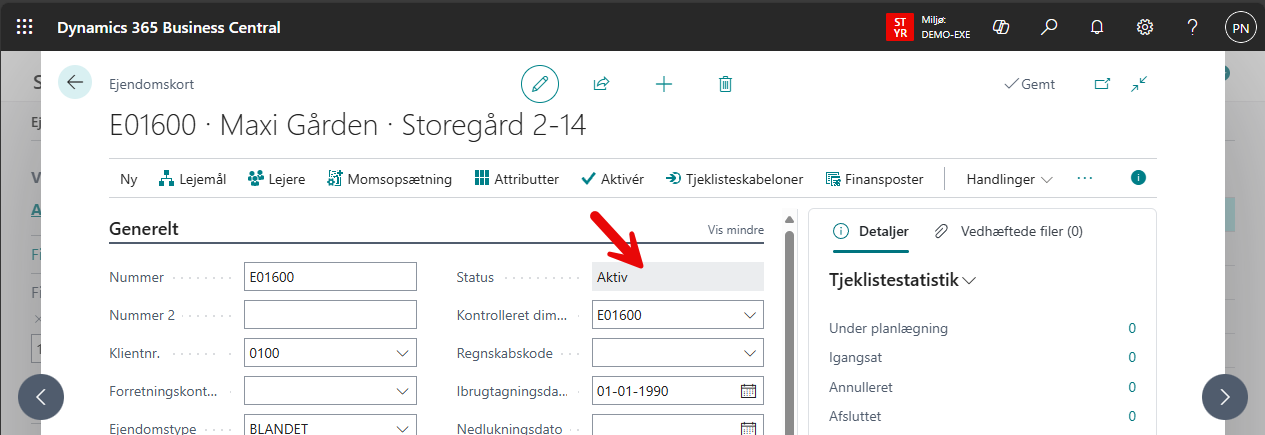The height and width of the screenshot is (435, 1265).
Task: Switch to Vedhæftede filer tab
Action: click(x=1008, y=231)
